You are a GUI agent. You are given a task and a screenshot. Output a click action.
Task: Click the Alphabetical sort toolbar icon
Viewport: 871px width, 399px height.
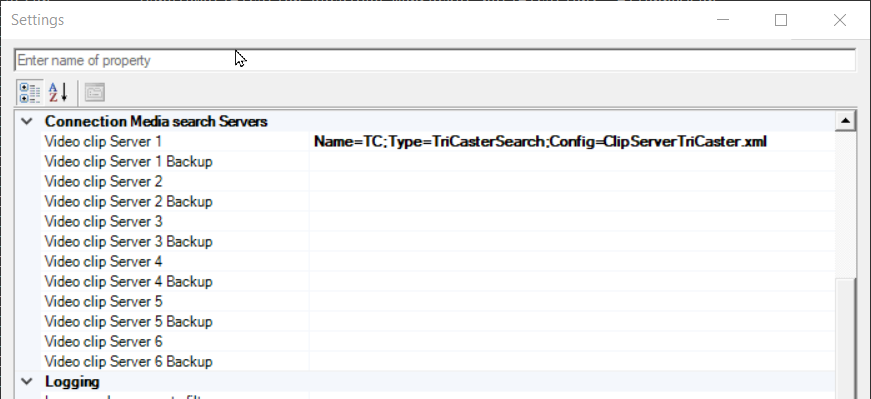point(58,92)
